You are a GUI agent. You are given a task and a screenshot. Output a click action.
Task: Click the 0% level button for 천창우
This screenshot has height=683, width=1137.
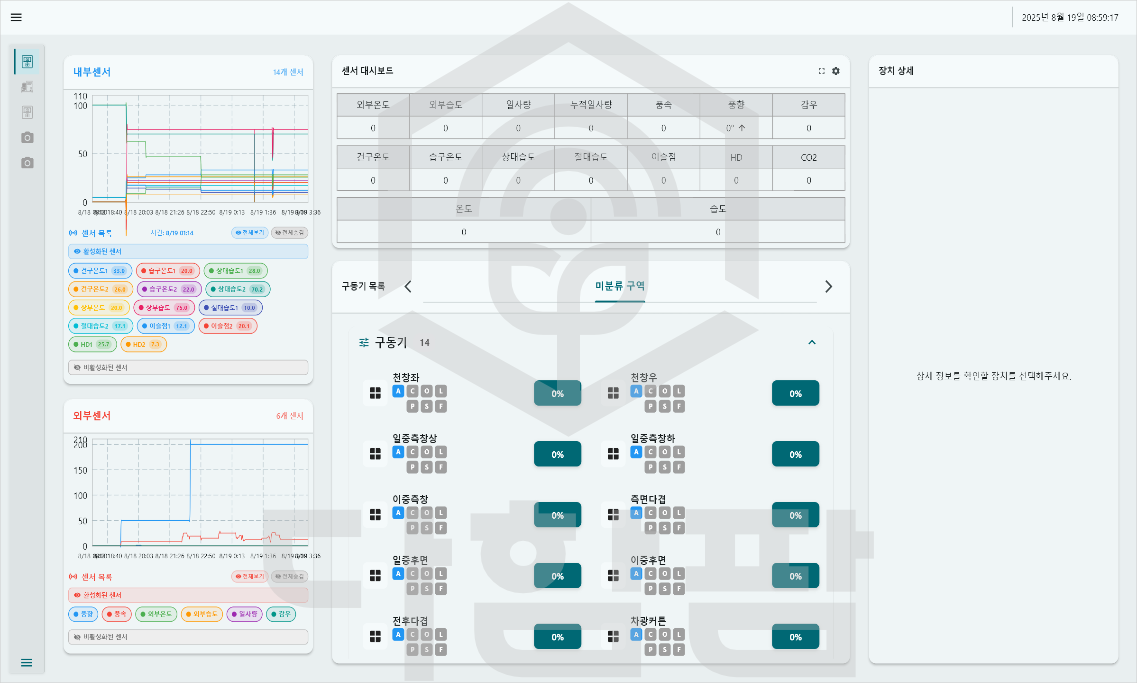coord(795,394)
